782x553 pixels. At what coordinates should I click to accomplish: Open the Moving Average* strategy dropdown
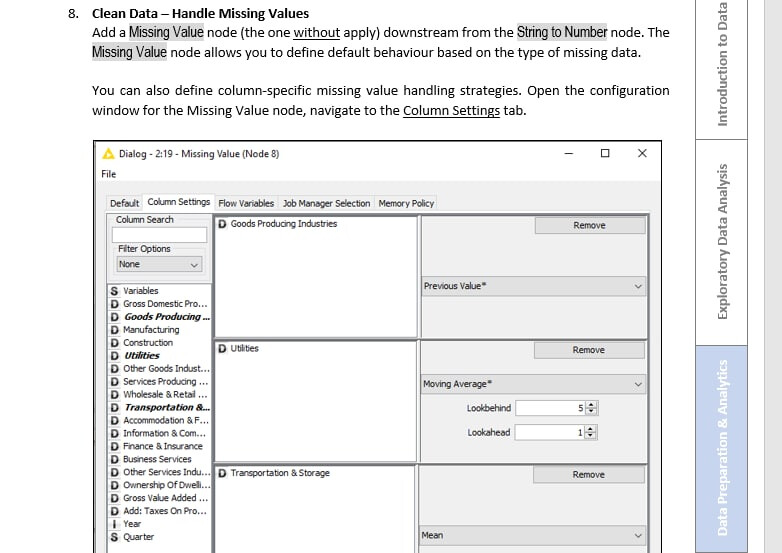click(x=533, y=384)
